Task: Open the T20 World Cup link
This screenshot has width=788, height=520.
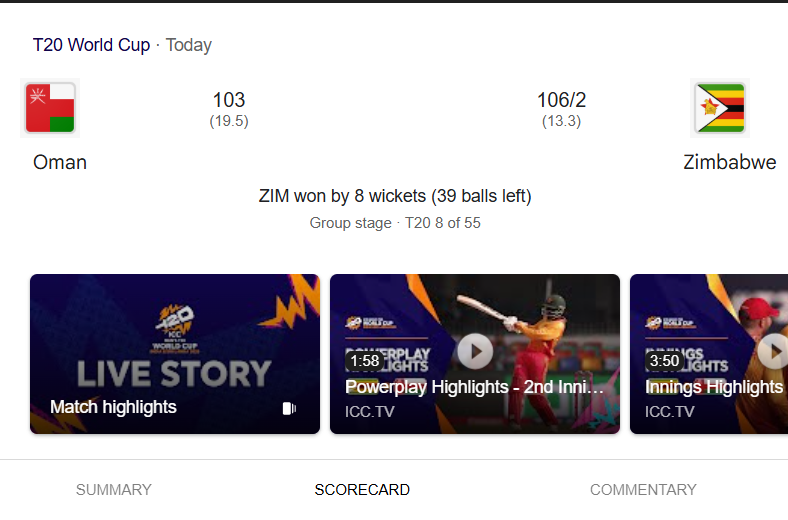Action: [91, 45]
